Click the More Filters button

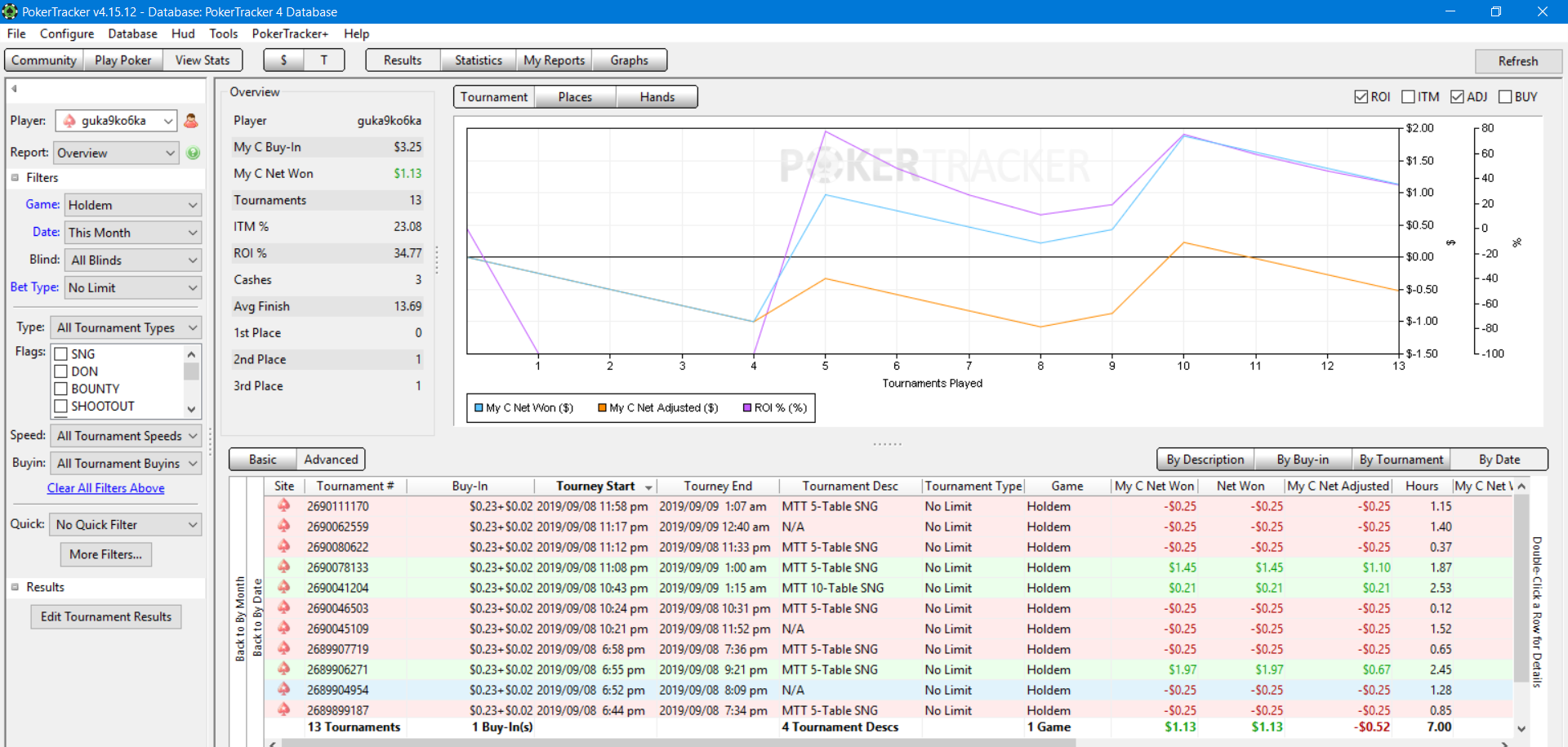pyautogui.click(x=105, y=554)
